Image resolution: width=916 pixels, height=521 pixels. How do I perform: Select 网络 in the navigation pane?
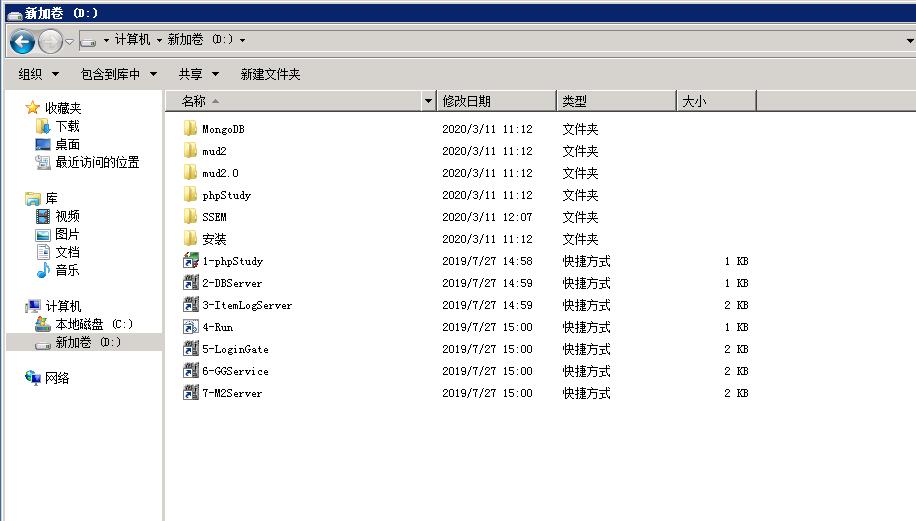[x=57, y=377]
